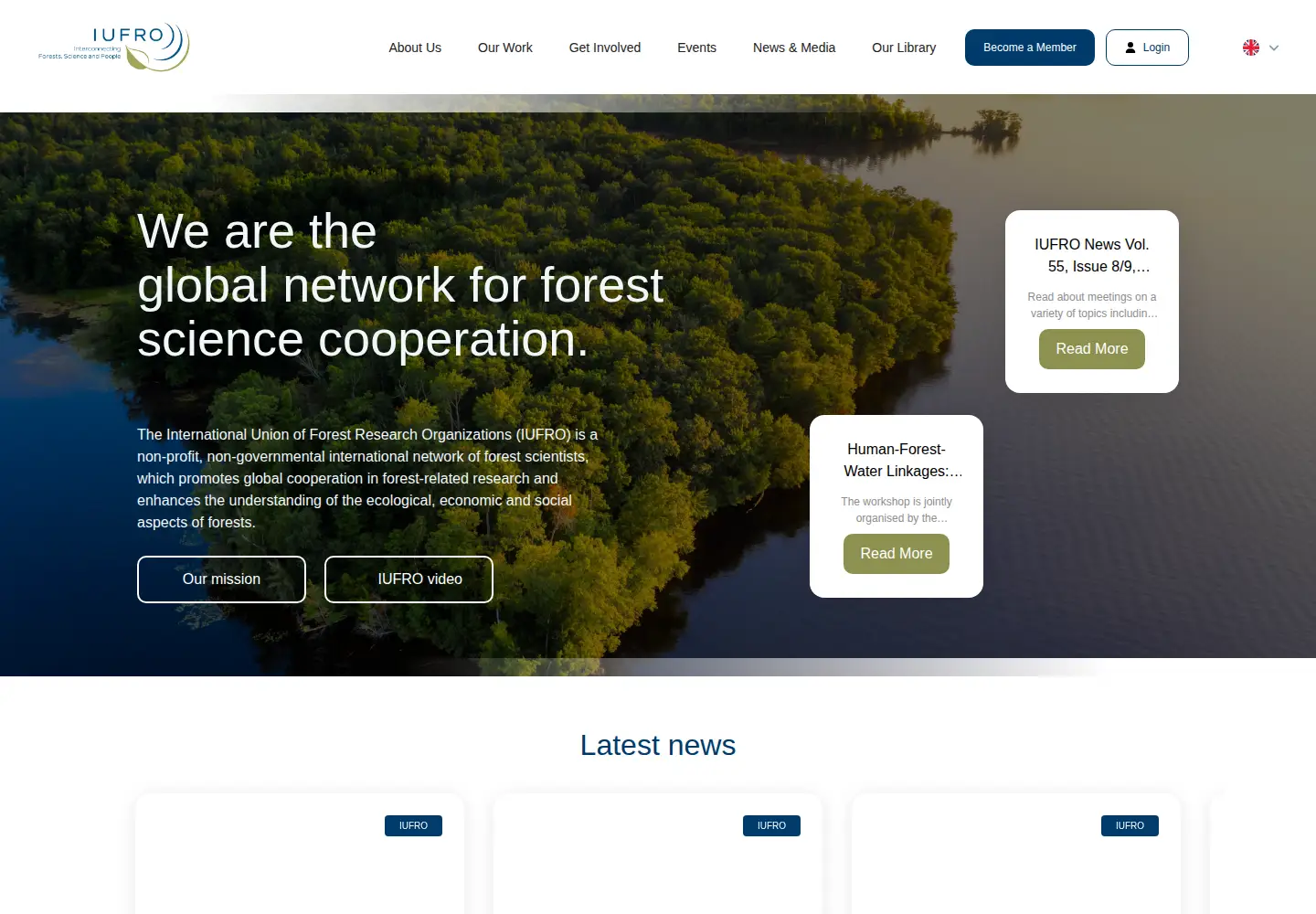Open the Events menu

click(x=696, y=48)
